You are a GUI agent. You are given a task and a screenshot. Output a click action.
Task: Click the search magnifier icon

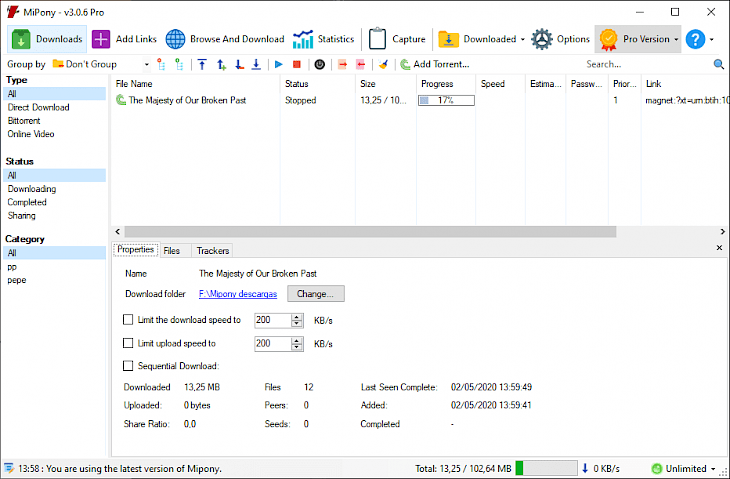[x=718, y=64]
